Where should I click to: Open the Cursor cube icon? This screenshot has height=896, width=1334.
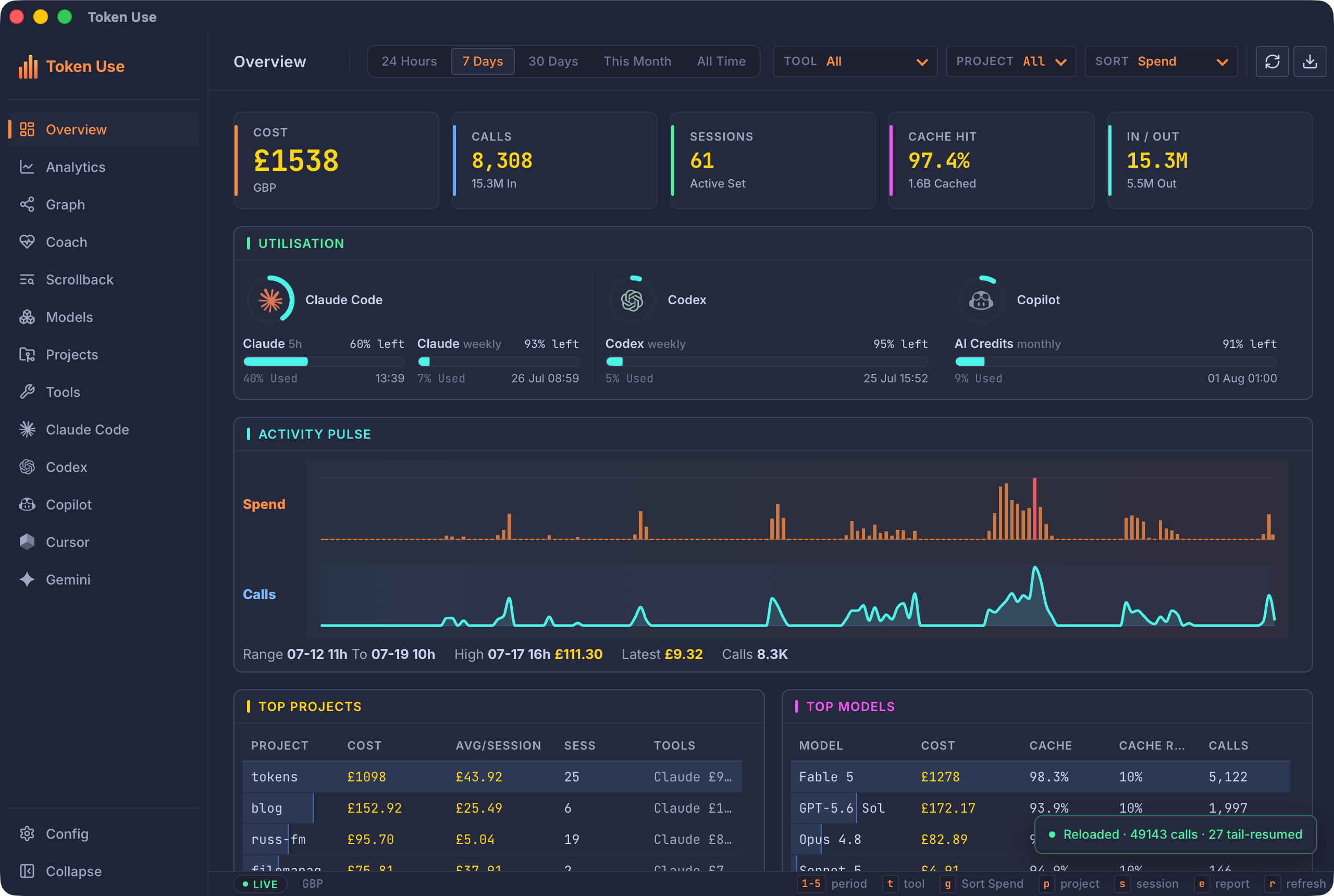(27, 542)
